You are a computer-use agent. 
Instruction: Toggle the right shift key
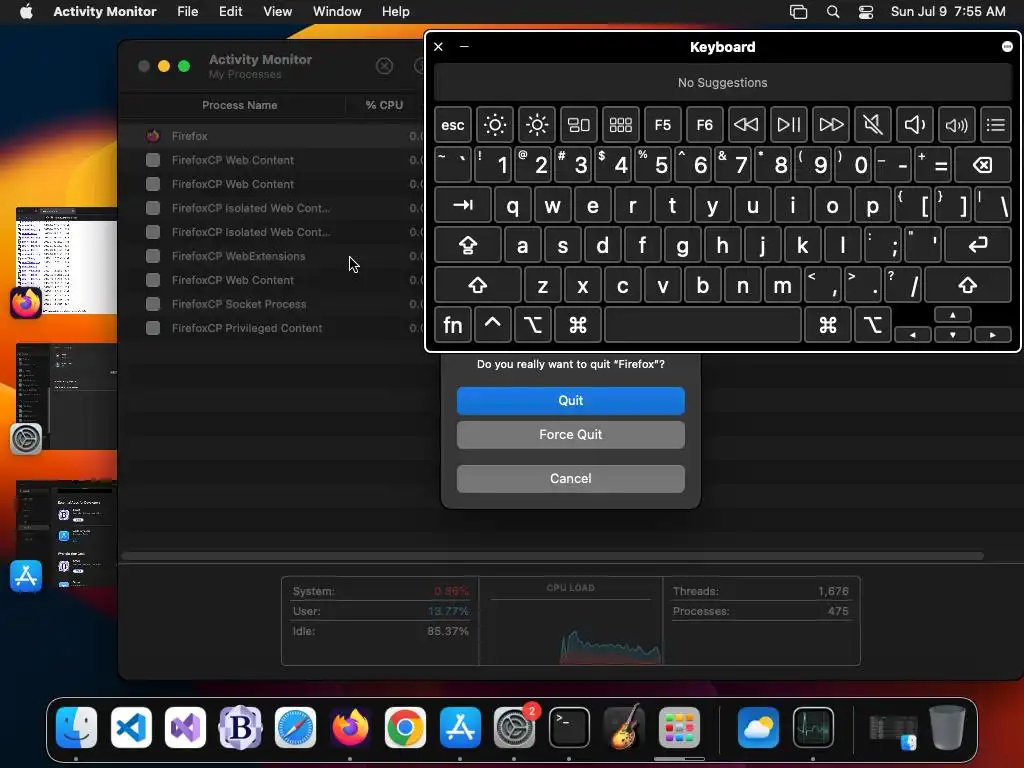click(968, 285)
